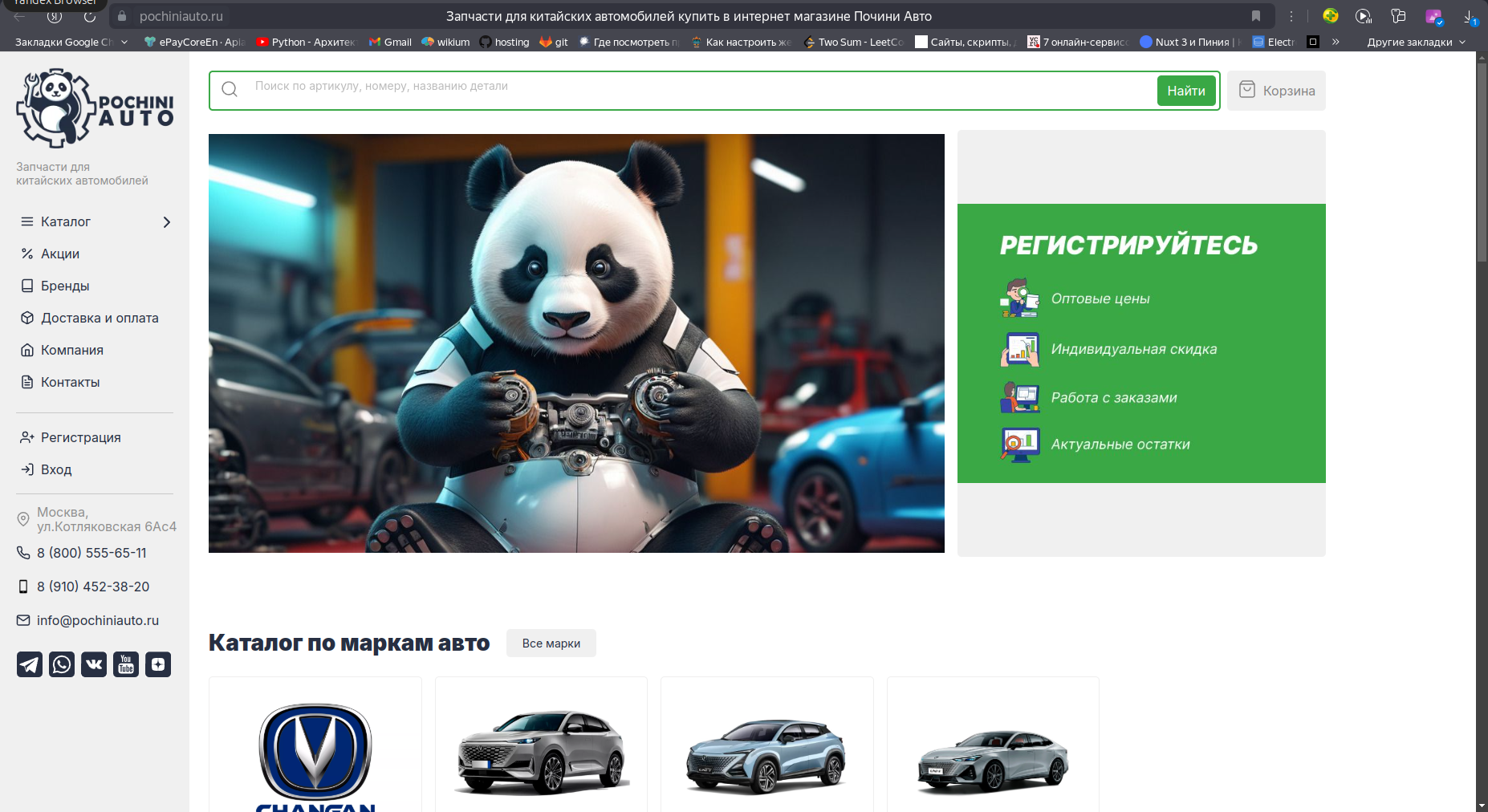Call 8 (800) 555-65-11
Image resolution: width=1488 pixels, height=812 pixels.
click(91, 553)
